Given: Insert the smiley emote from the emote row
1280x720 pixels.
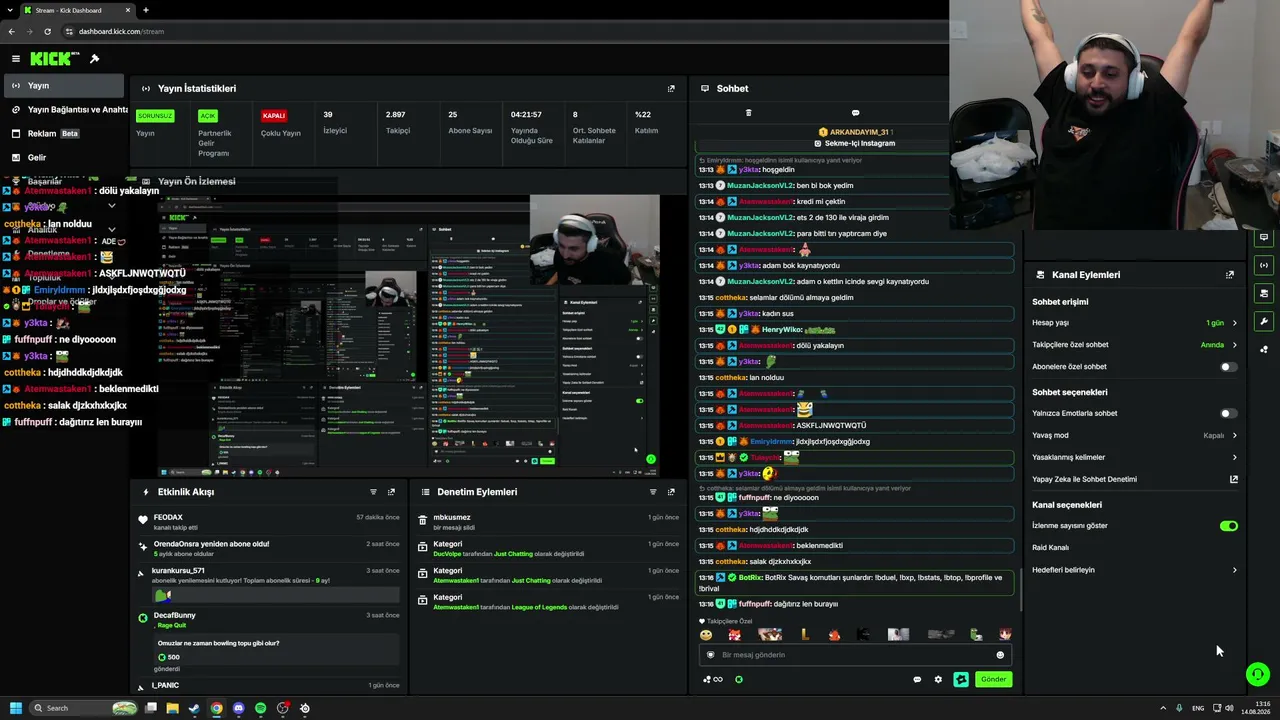Looking at the screenshot, I should pos(706,635).
